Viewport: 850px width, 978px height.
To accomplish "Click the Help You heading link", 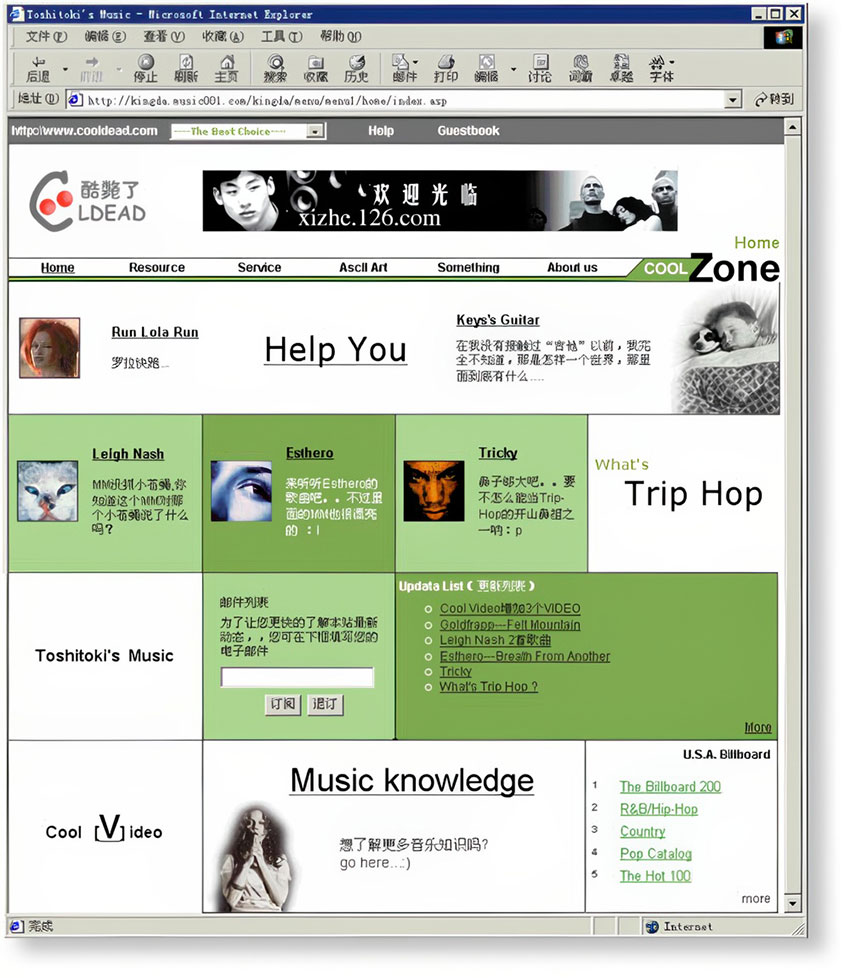I will tap(336, 349).
